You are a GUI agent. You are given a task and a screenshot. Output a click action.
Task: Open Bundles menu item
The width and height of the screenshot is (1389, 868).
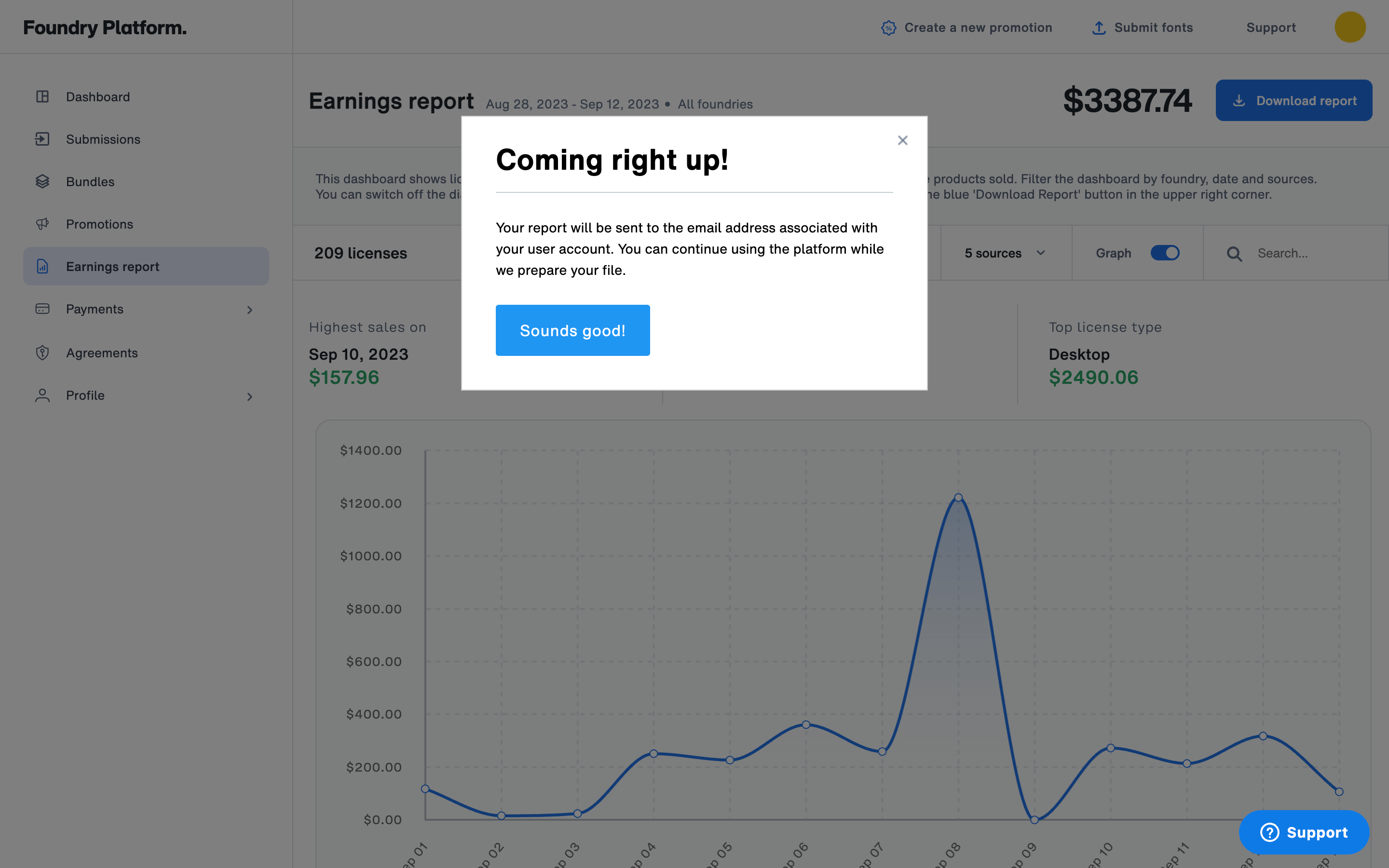[146, 181]
